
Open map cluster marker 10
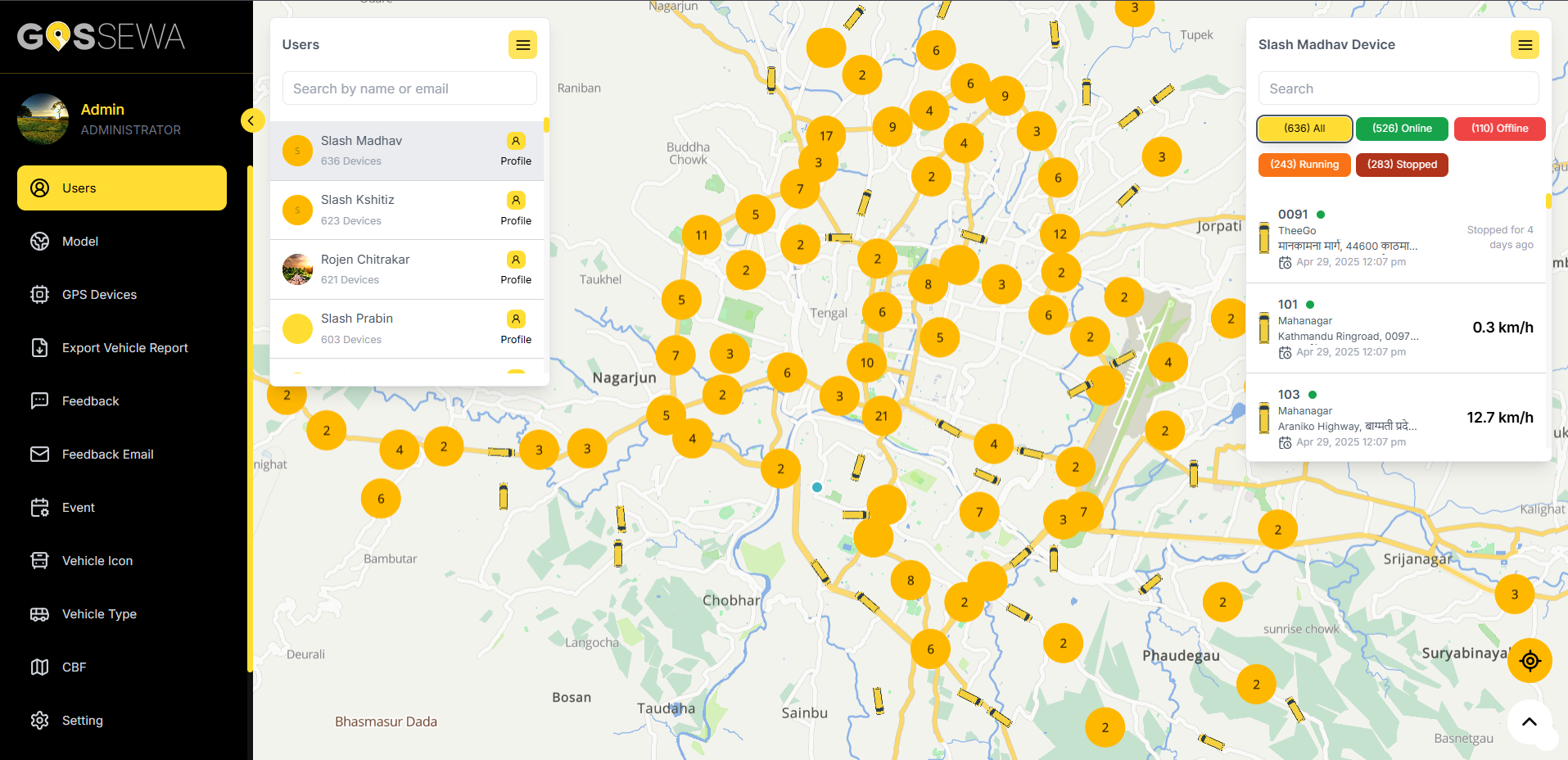(867, 363)
